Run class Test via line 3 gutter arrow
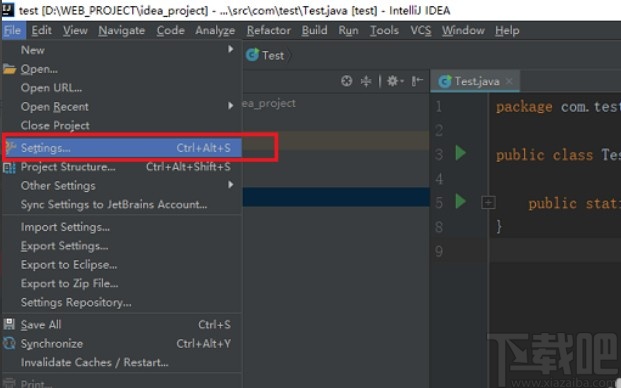 [461, 153]
